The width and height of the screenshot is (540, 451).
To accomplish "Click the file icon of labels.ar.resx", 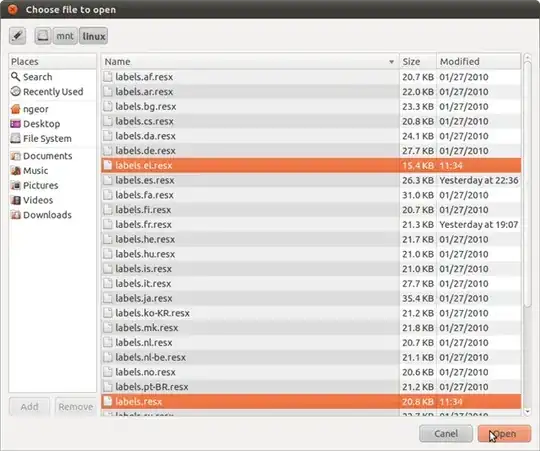I will point(108,92).
